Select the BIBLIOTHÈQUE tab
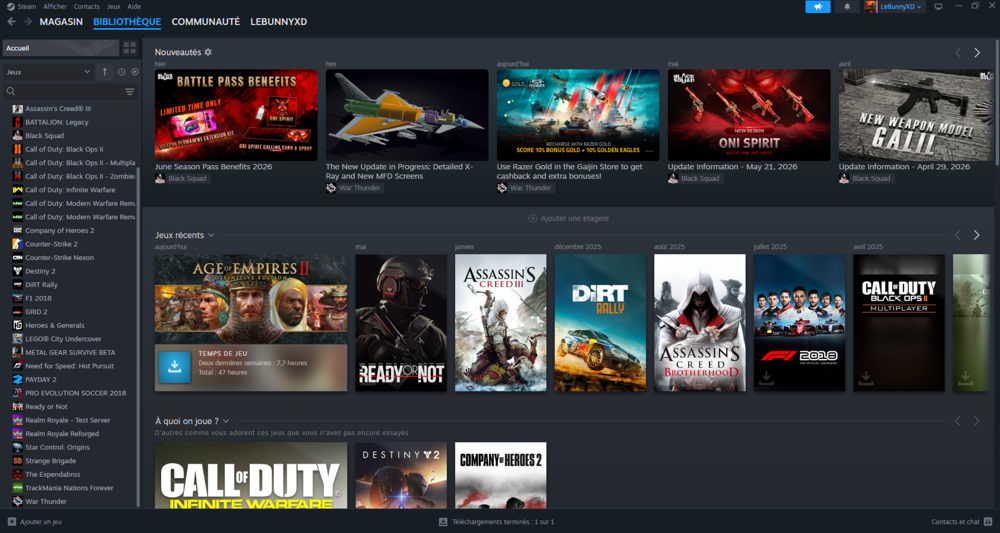This screenshot has height=533, width=1000. click(x=127, y=22)
